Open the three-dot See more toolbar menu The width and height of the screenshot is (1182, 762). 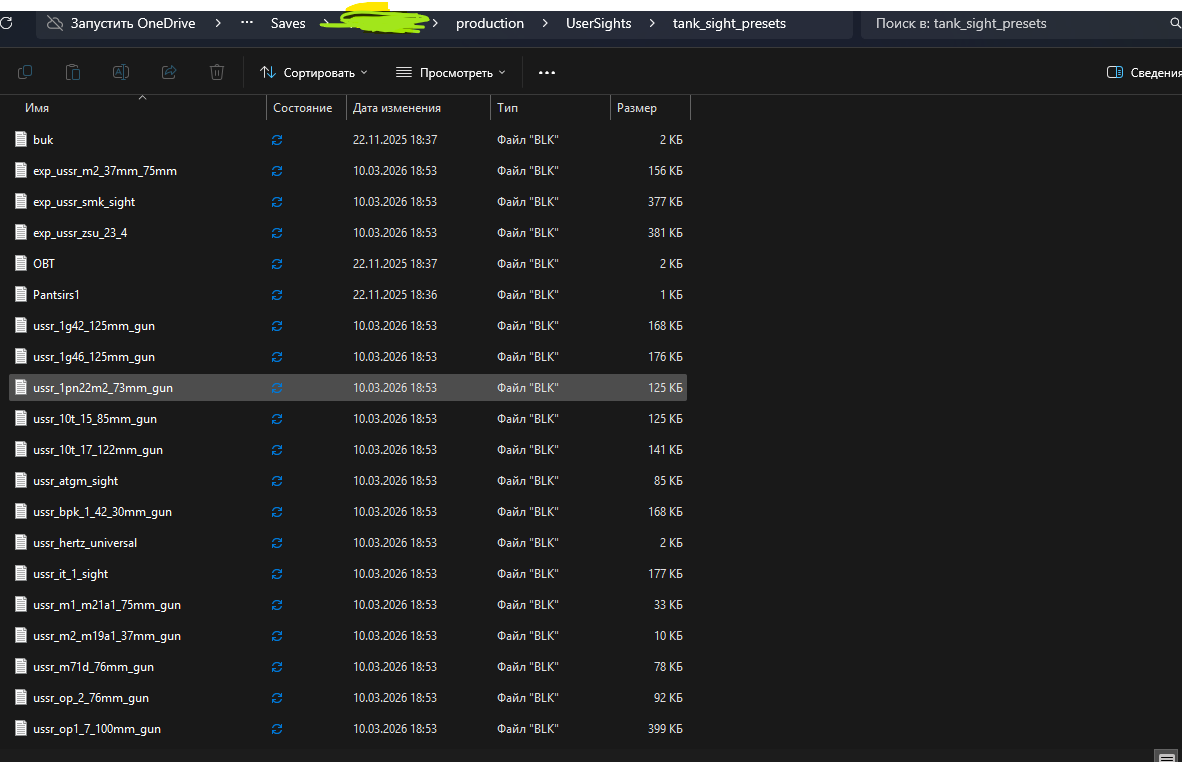(546, 72)
